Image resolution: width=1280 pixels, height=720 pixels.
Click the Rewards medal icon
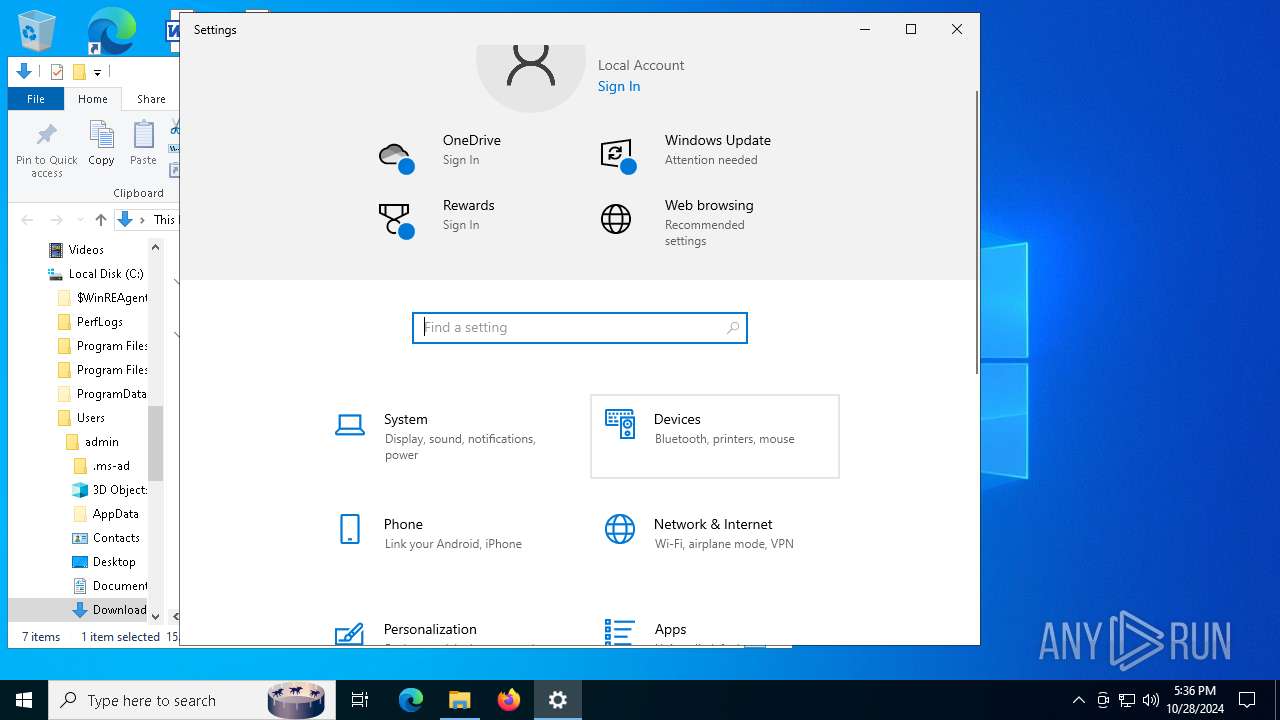coord(396,221)
